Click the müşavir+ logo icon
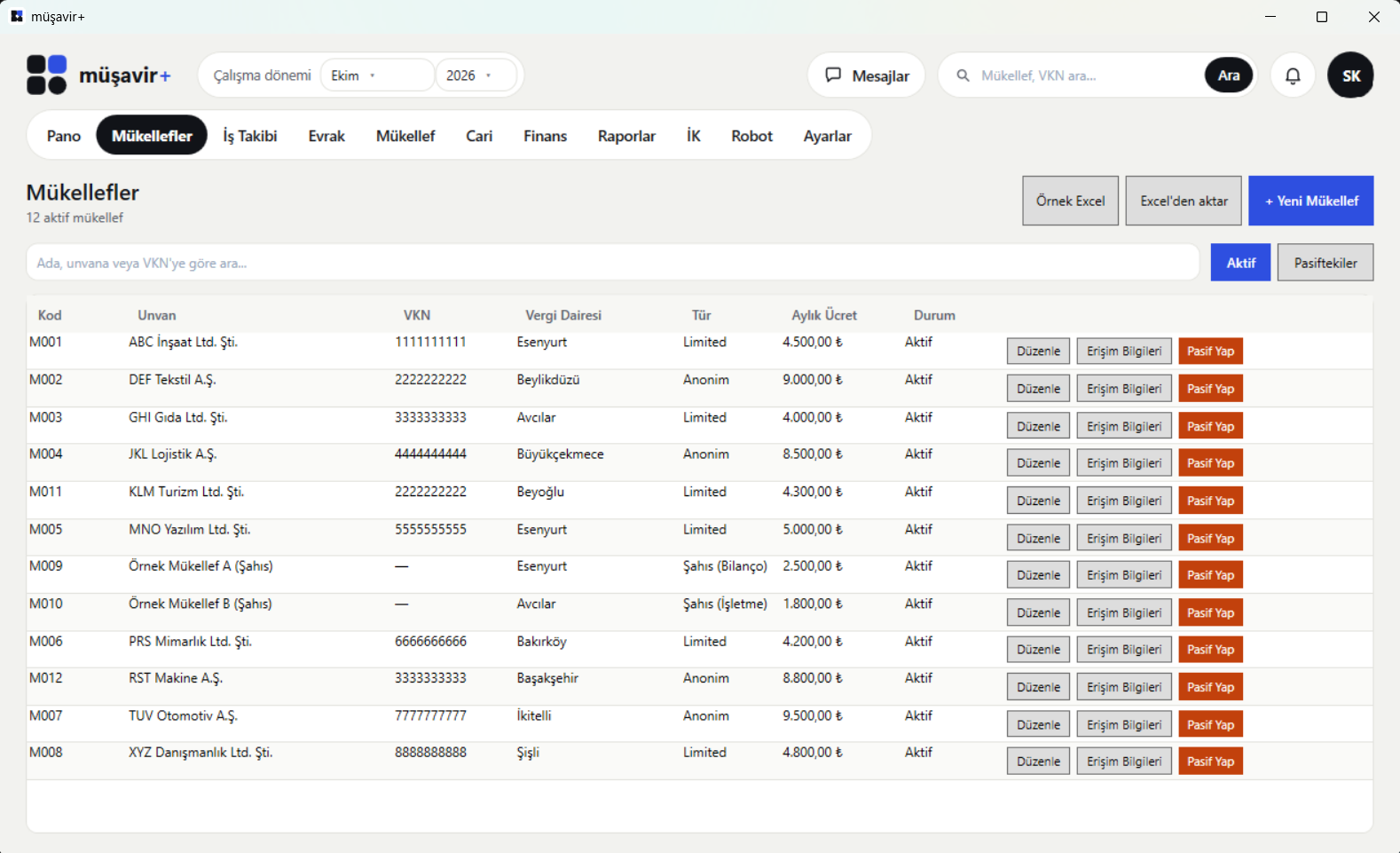Viewport: 1400px width, 853px height. click(46, 75)
